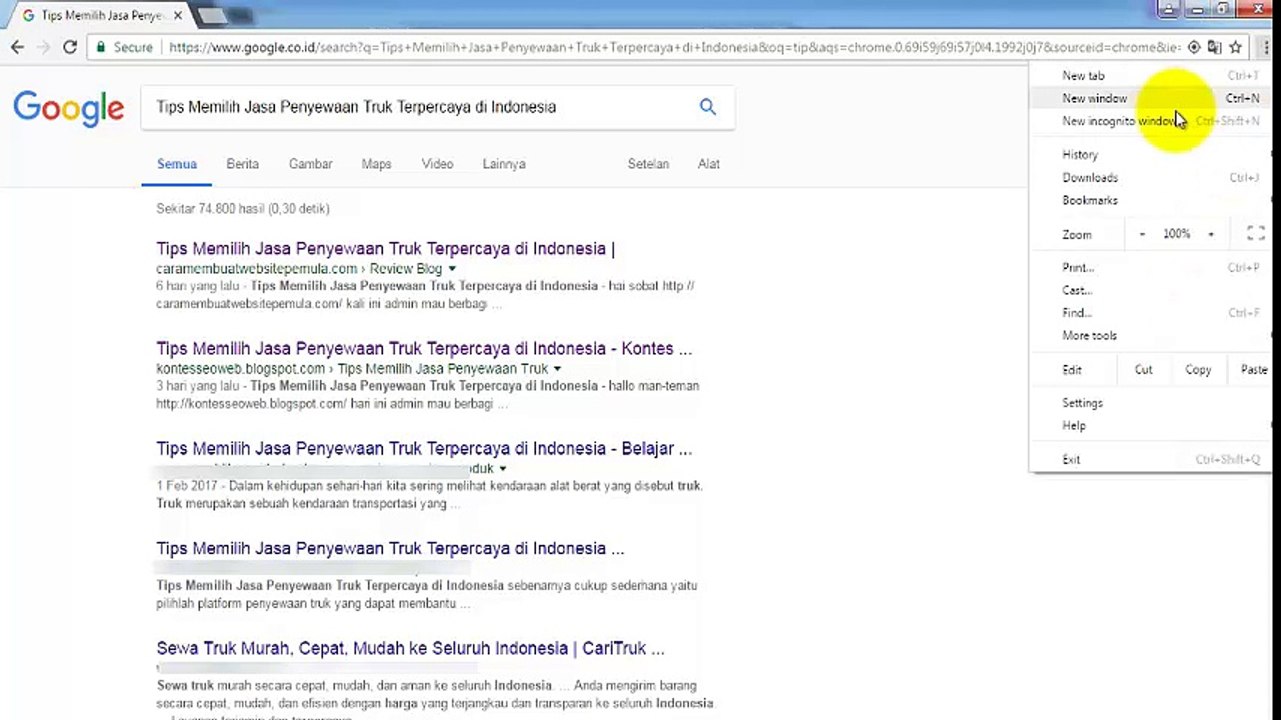Click the Google logo
Screen dimensions: 1281x720
pos(69,108)
